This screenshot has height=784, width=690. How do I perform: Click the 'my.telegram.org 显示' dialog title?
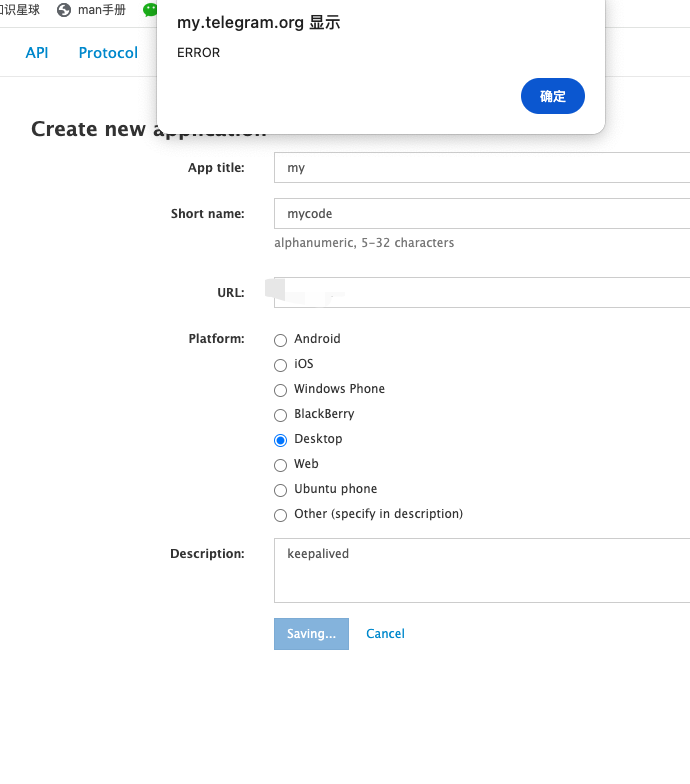pyautogui.click(x=258, y=22)
